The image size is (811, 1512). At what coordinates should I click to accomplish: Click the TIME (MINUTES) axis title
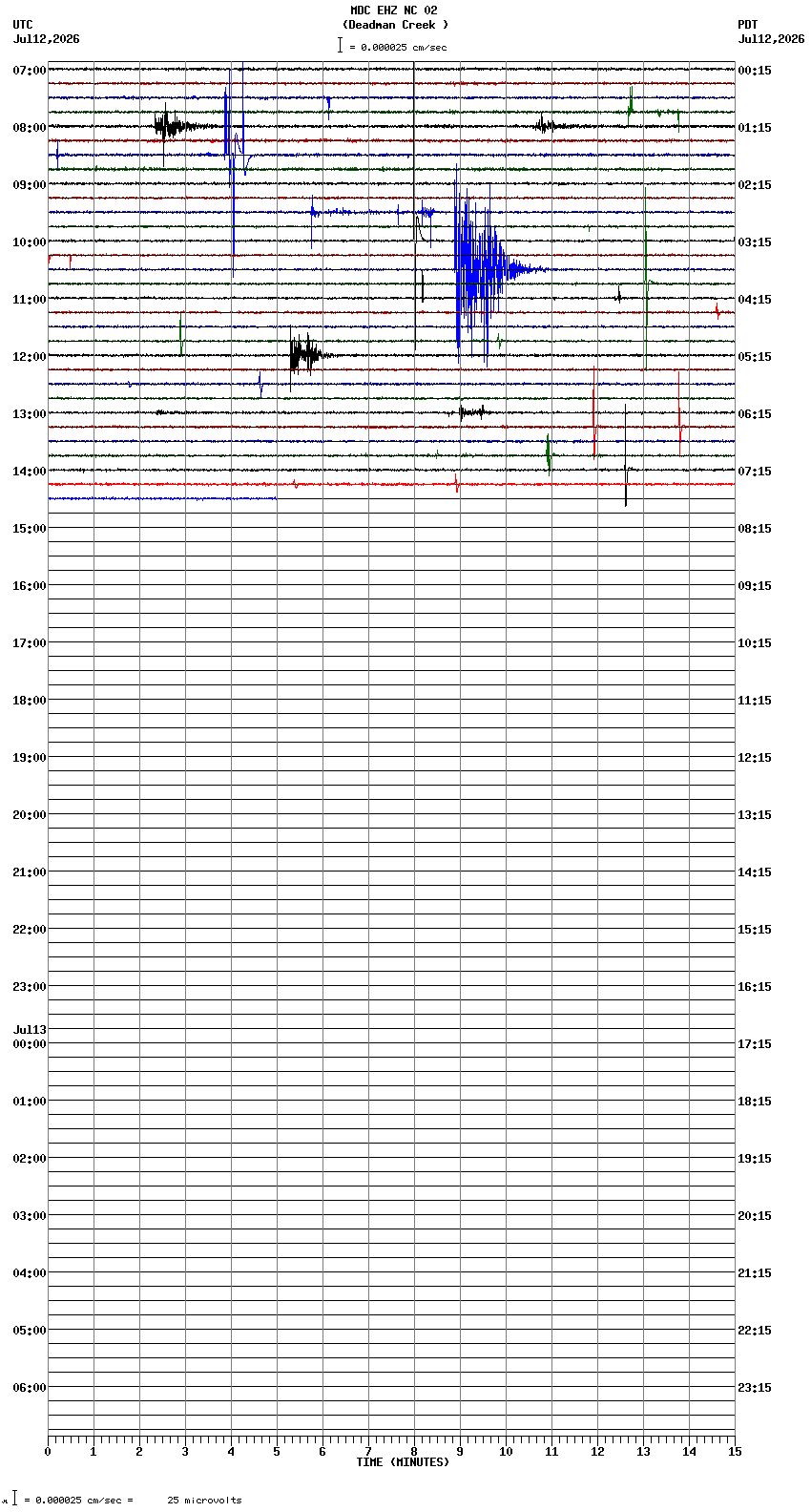[403, 1462]
